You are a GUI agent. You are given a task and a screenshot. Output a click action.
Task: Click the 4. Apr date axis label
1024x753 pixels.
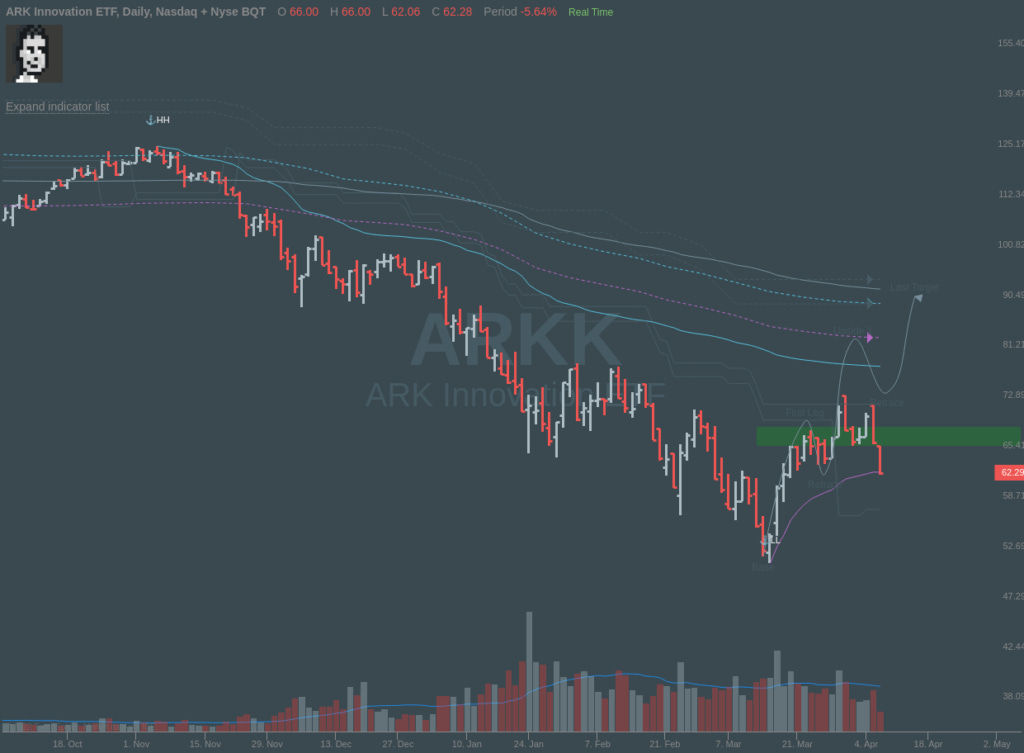tap(866, 744)
